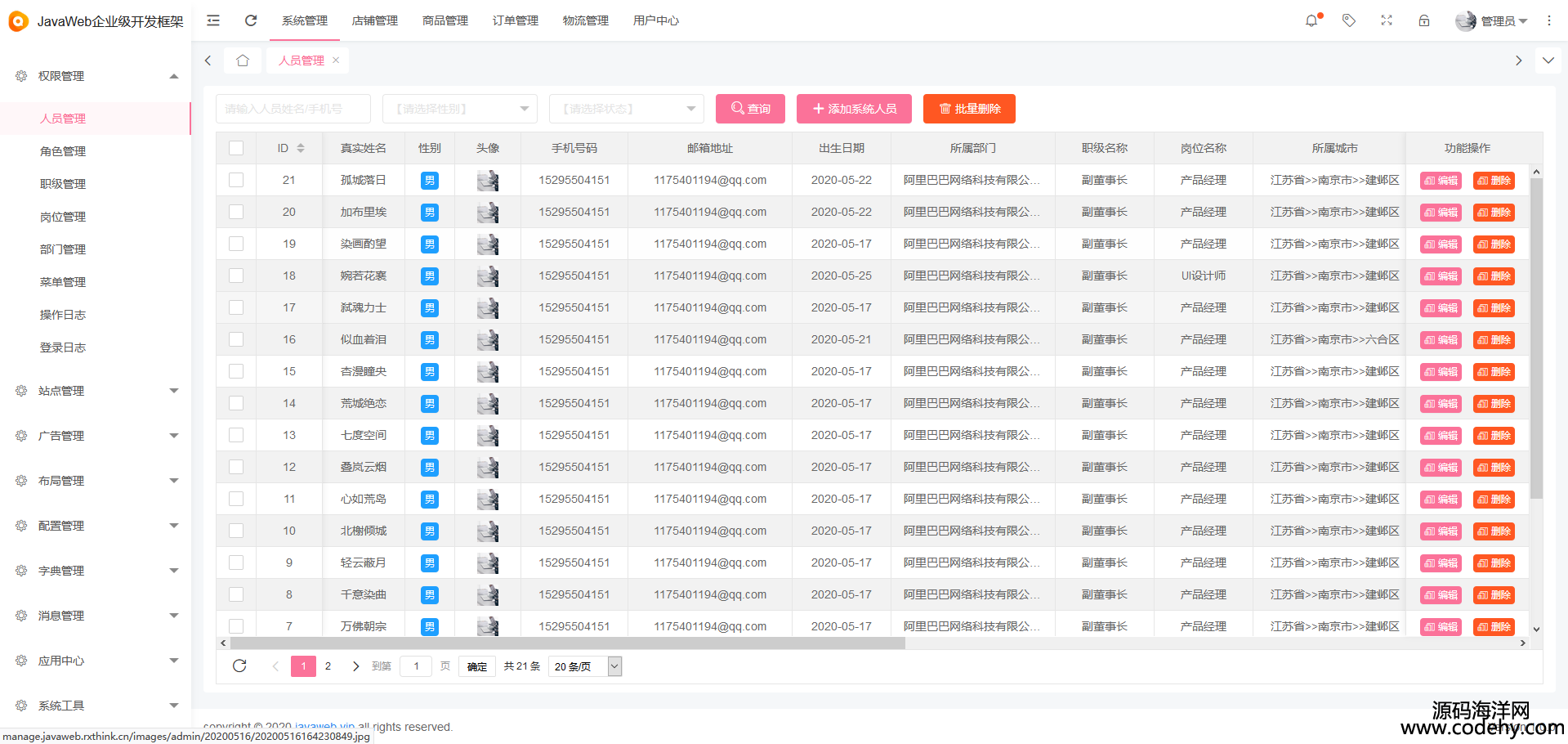The image size is (1568, 744).
Task: Click the table reload icon near pagination
Action: coord(239,666)
